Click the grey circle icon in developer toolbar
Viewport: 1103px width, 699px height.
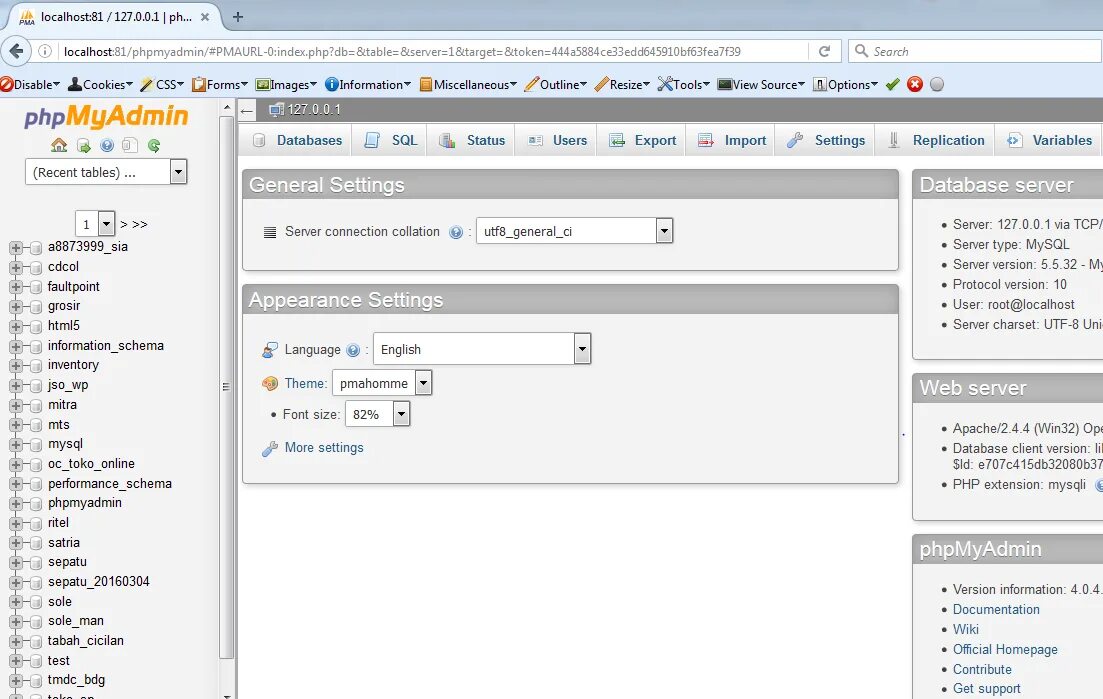point(937,84)
